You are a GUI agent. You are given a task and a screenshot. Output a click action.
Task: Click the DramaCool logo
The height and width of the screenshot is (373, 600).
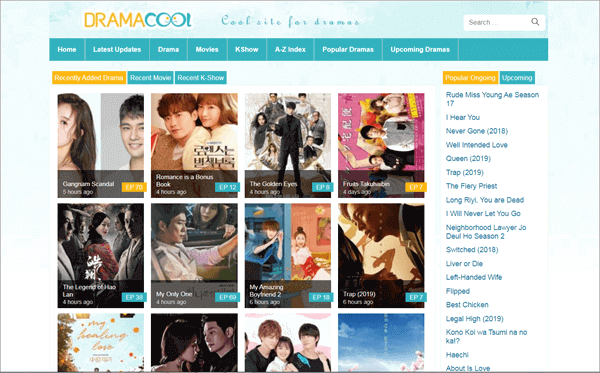pyautogui.click(x=138, y=20)
